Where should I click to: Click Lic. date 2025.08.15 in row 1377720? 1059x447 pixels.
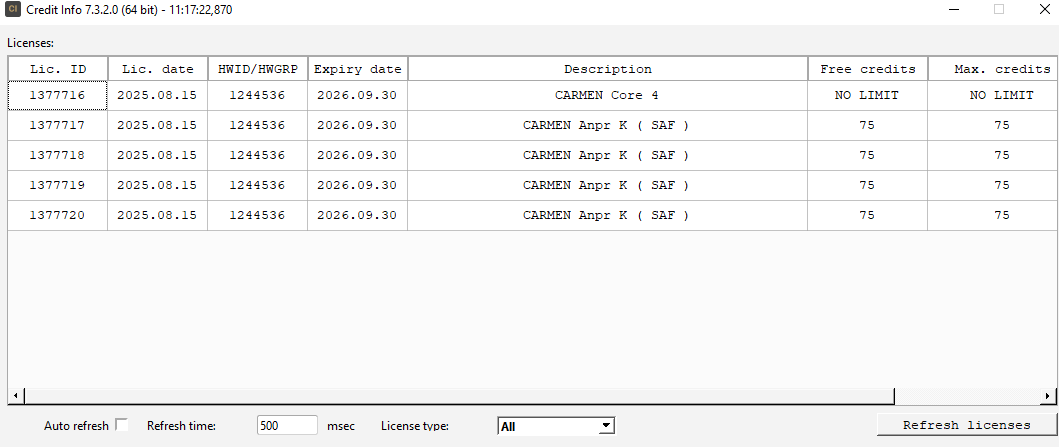[157, 215]
